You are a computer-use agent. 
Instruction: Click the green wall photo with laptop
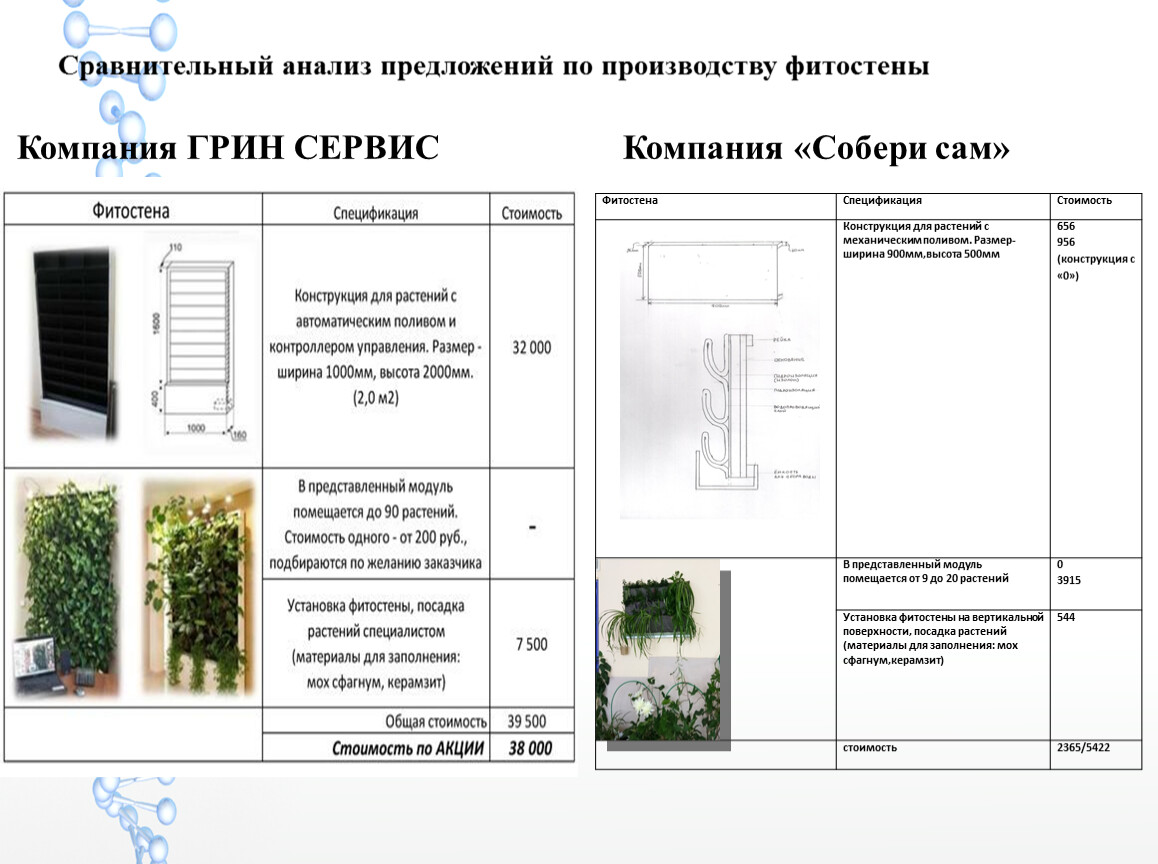(66, 588)
